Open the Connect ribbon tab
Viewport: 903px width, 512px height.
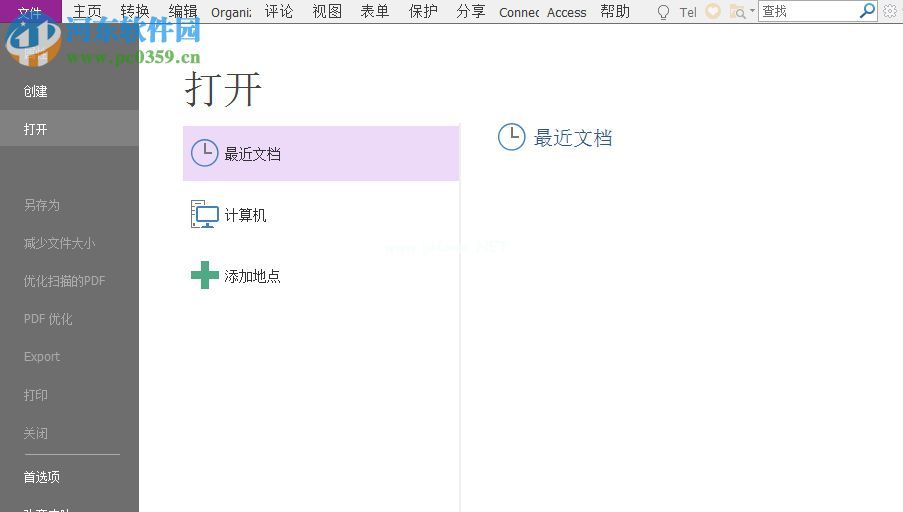[x=519, y=12]
